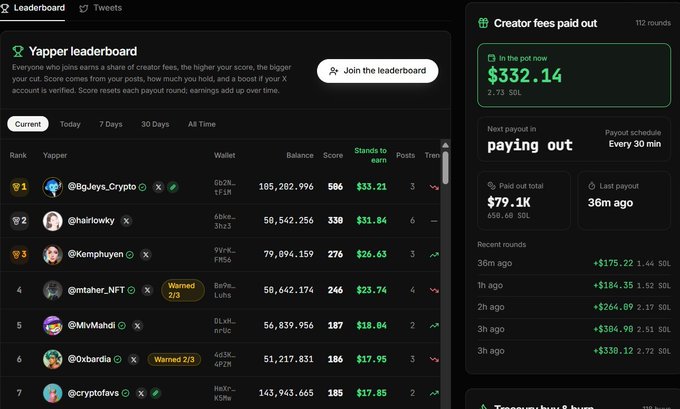Image resolution: width=680 pixels, height=409 pixels.
Task: Select the 7 Days filter
Action: tap(111, 124)
